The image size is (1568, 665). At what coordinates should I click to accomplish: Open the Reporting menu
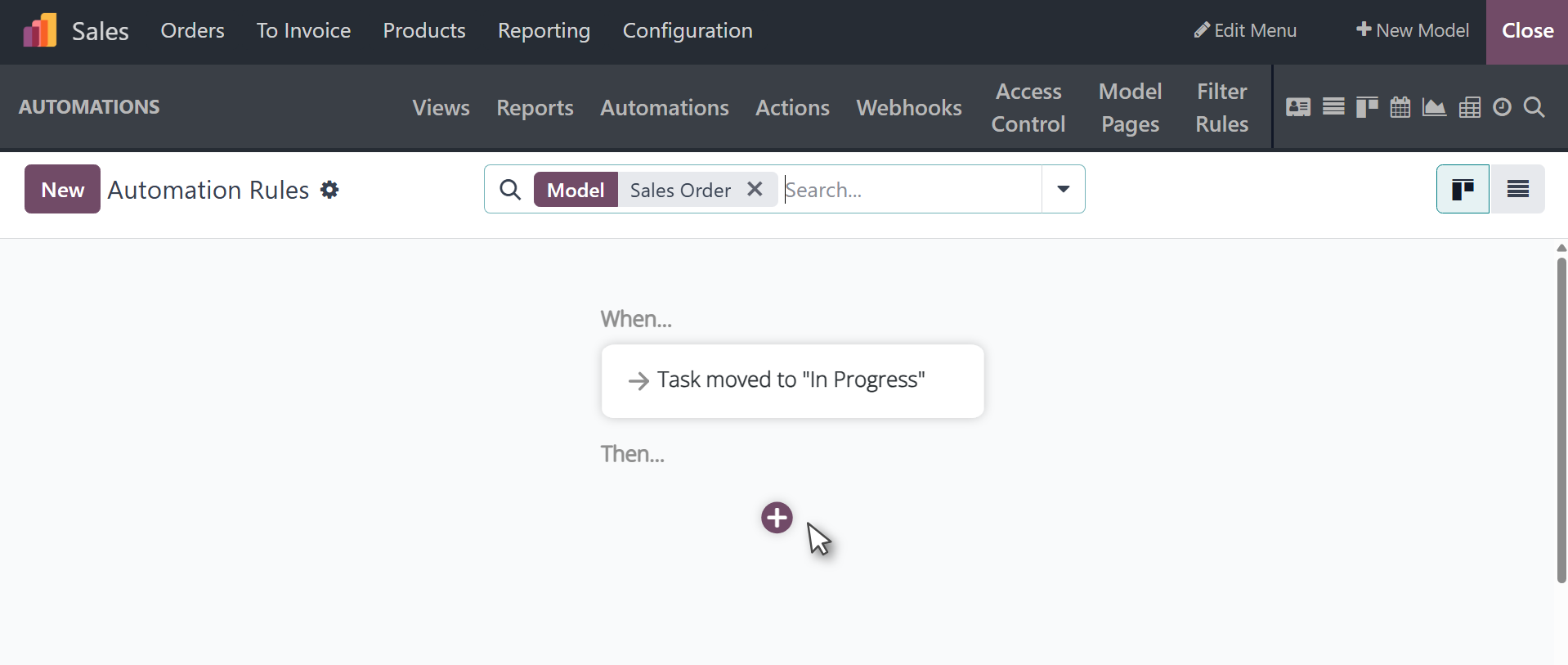(544, 31)
